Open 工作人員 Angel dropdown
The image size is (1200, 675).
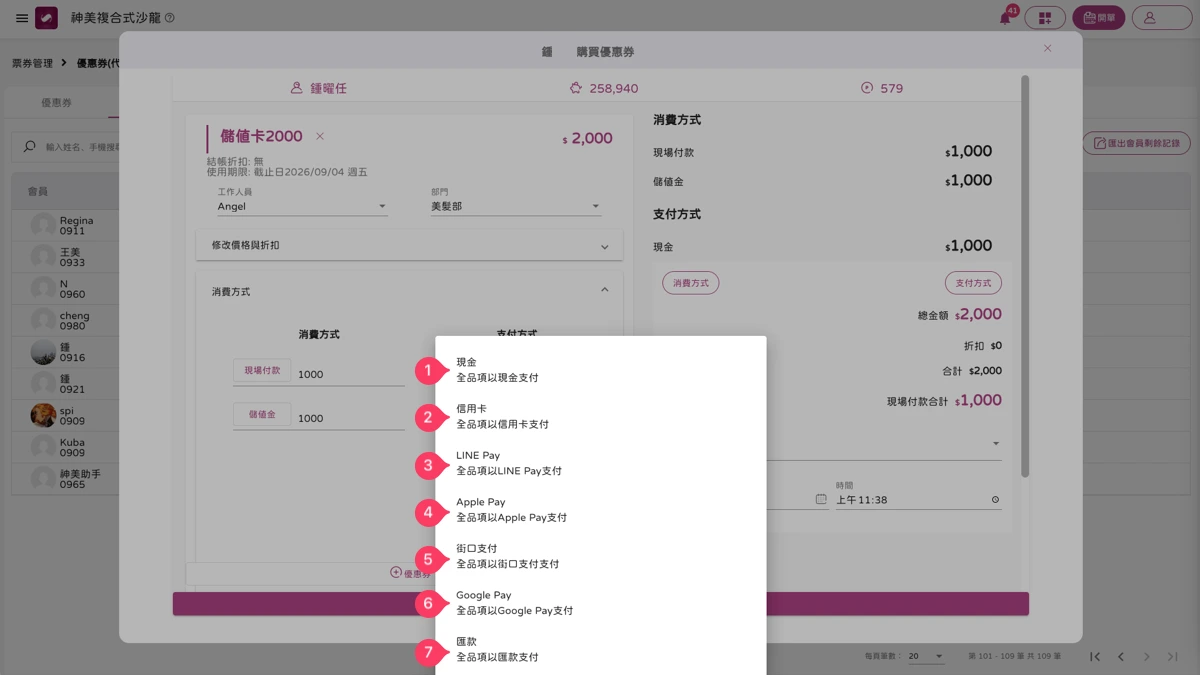(x=302, y=206)
